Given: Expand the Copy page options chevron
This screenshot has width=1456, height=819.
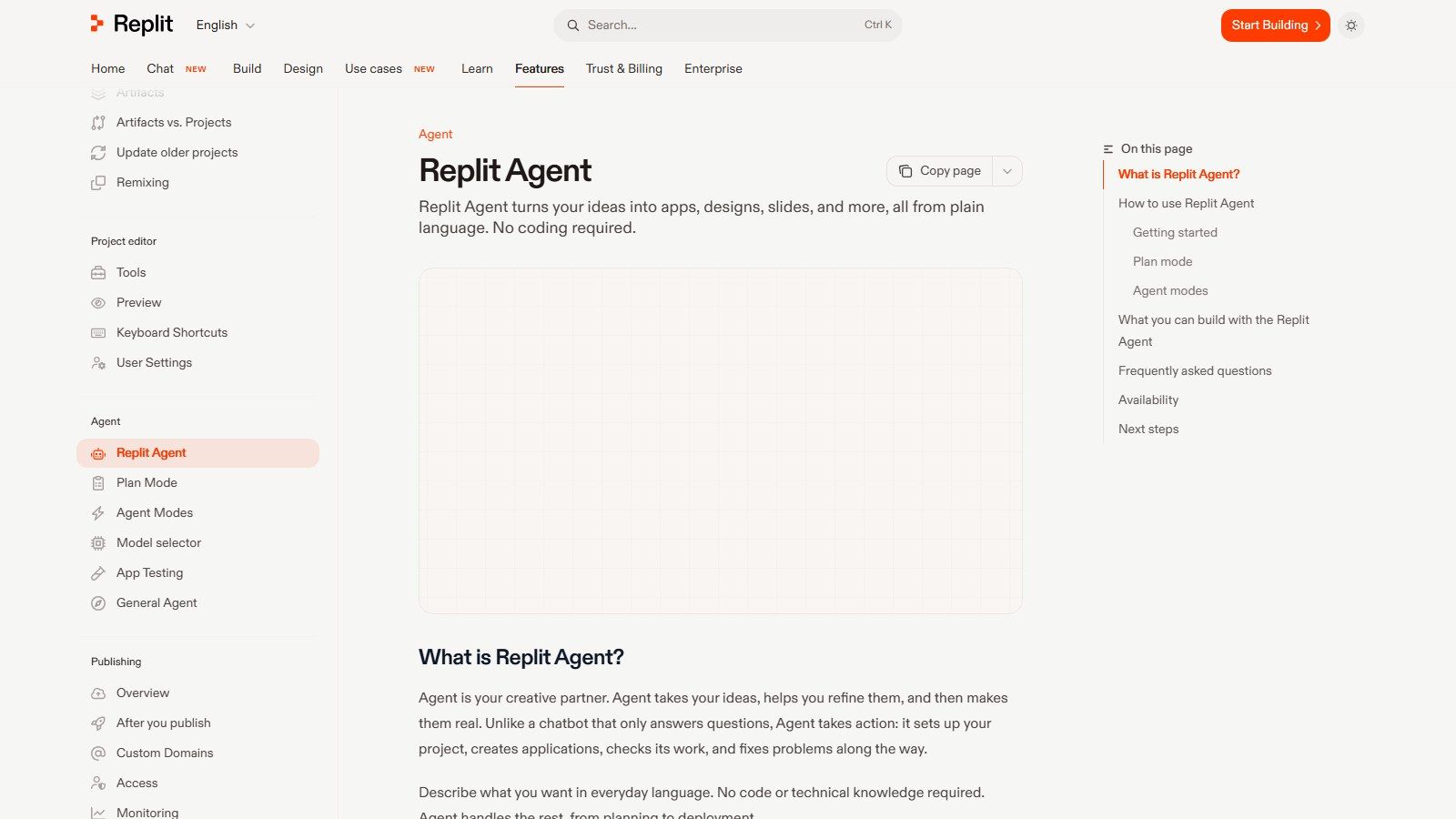Looking at the screenshot, I should 1007,171.
